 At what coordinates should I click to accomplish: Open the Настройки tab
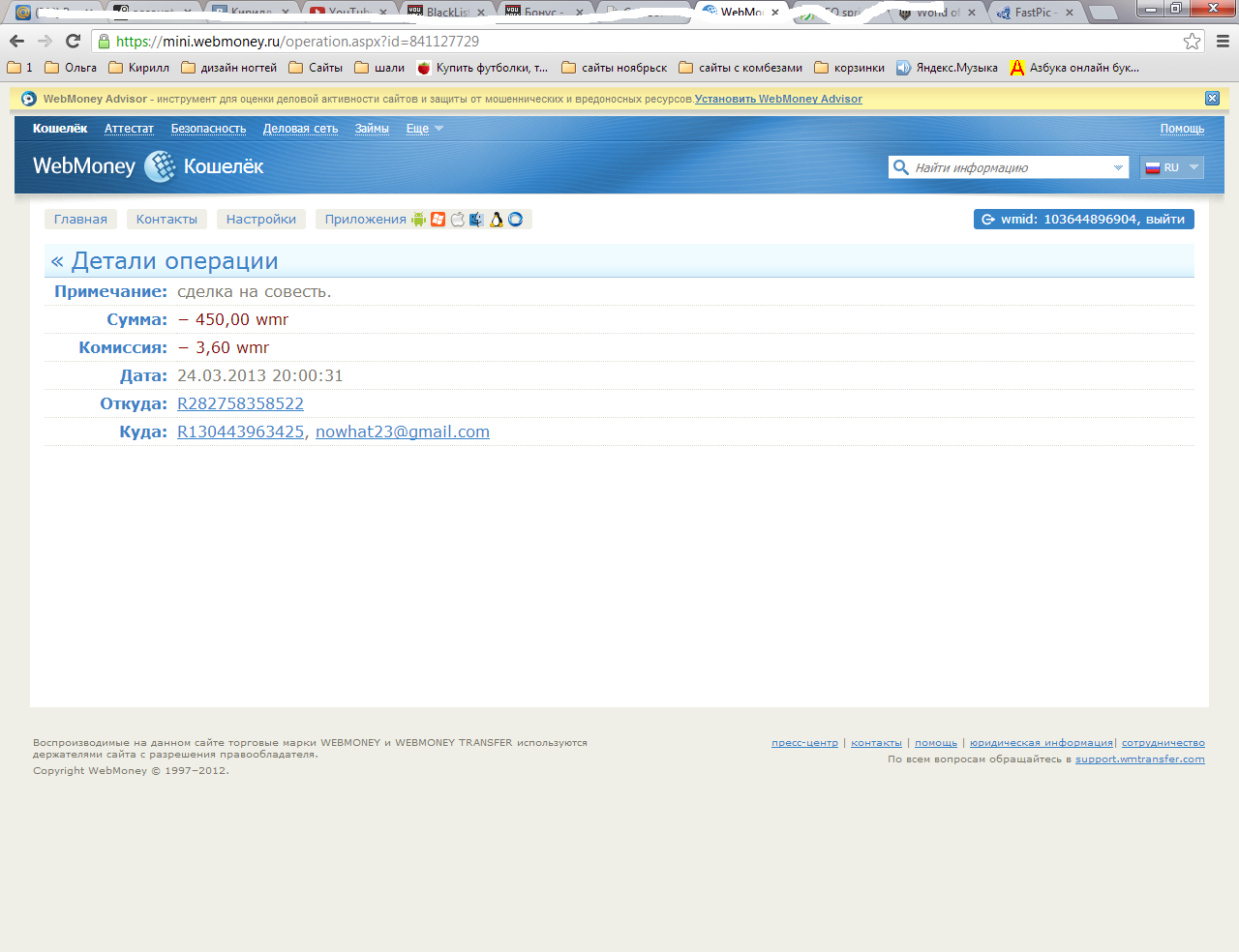pyautogui.click(x=261, y=220)
